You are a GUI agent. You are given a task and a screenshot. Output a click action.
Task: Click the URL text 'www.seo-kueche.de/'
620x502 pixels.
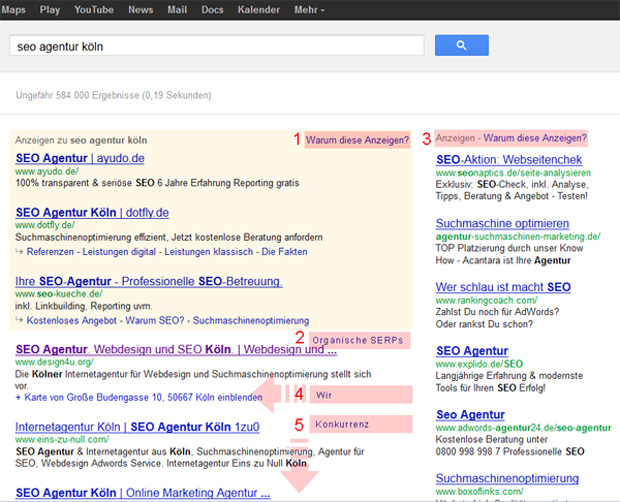pyautogui.click(x=59, y=294)
